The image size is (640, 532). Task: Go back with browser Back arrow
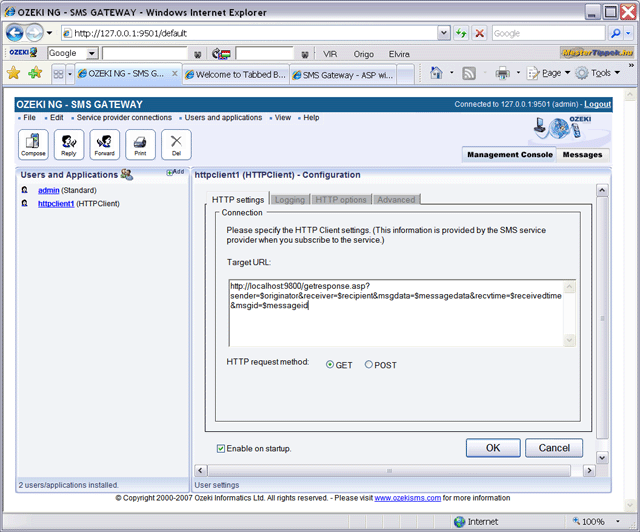pyautogui.click(x=15, y=33)
